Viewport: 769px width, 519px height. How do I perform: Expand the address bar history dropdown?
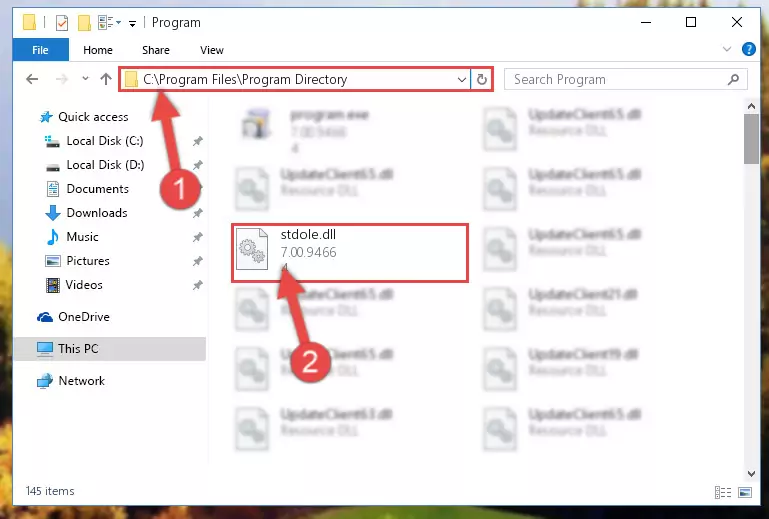pyautogui.click(x=461, y=79)
